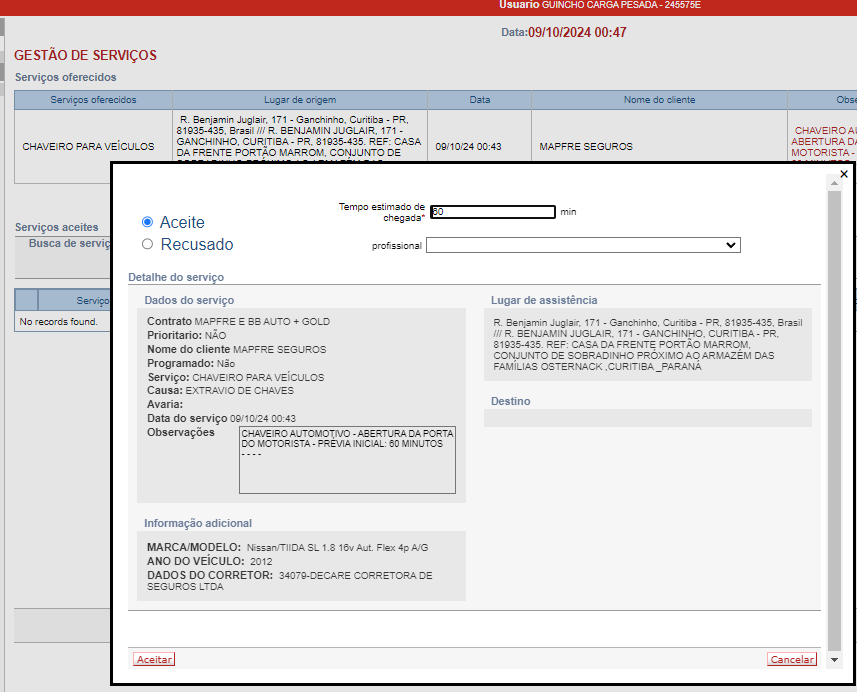This screenshot has width=857, height=692.
Task: Select the Aceite radio option
Action: pyautogui.click(x=148, y=222)
